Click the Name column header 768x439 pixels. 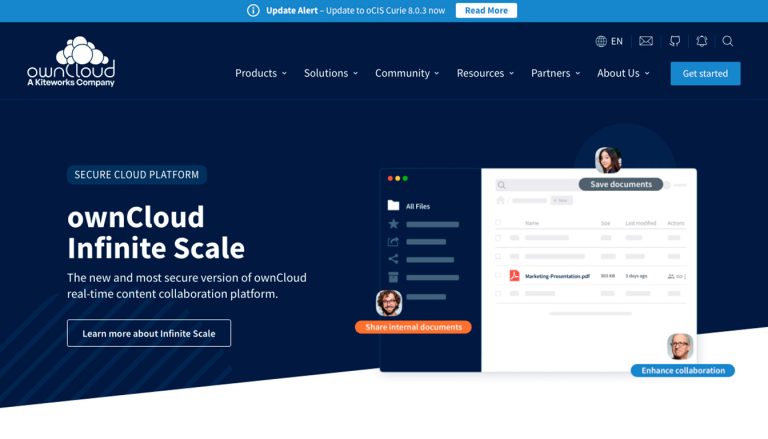tap(532, 223)
